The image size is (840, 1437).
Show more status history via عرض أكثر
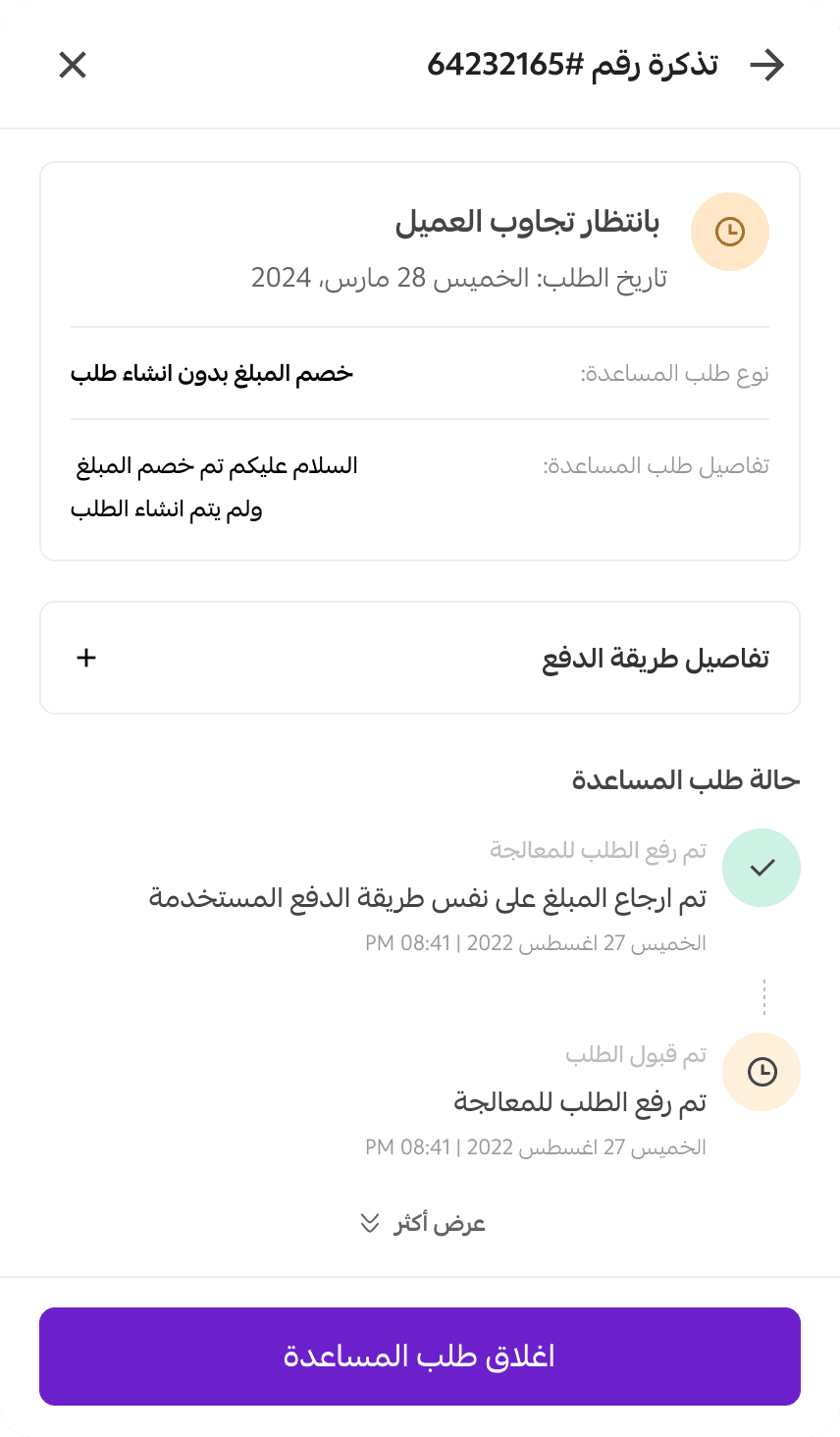click(440, 1223)
